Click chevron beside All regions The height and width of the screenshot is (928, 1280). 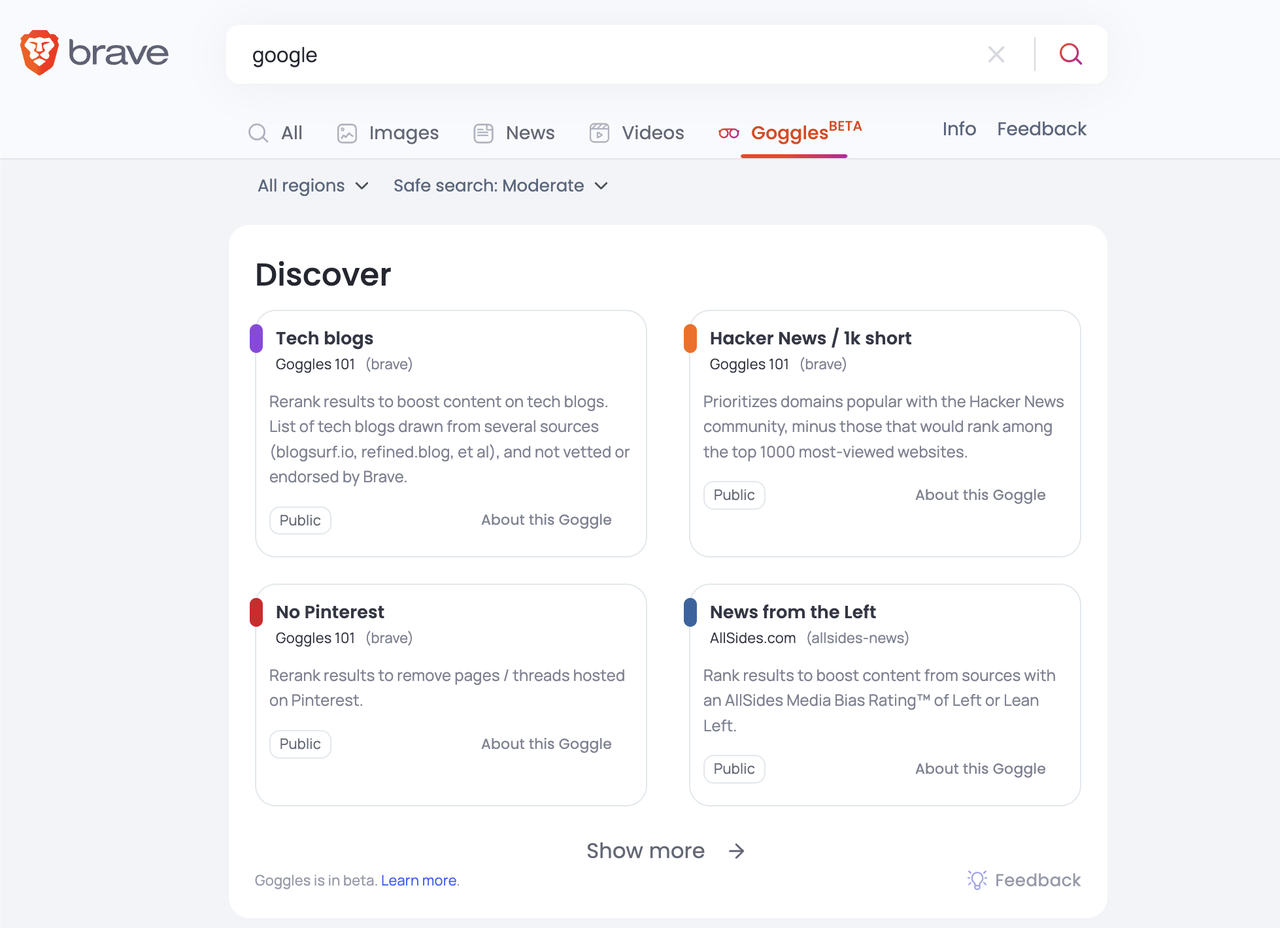coord(362,186)
